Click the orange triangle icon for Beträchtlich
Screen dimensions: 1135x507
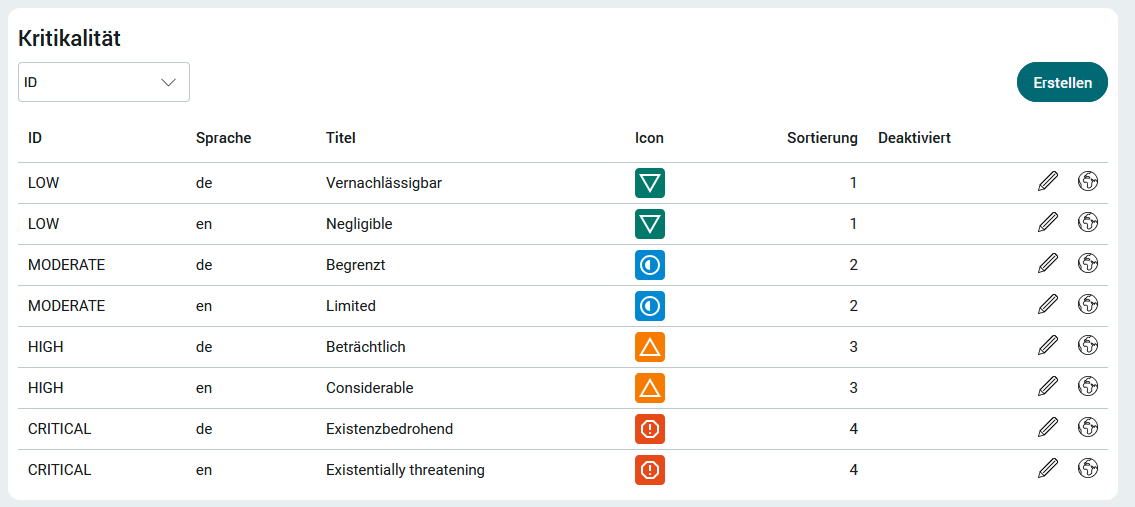[x=650, y=347]
